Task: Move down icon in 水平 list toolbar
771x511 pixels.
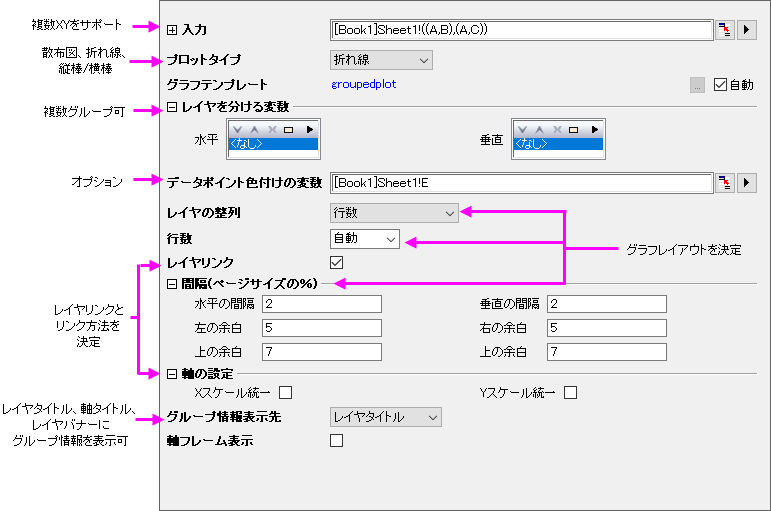Action: 237,130
